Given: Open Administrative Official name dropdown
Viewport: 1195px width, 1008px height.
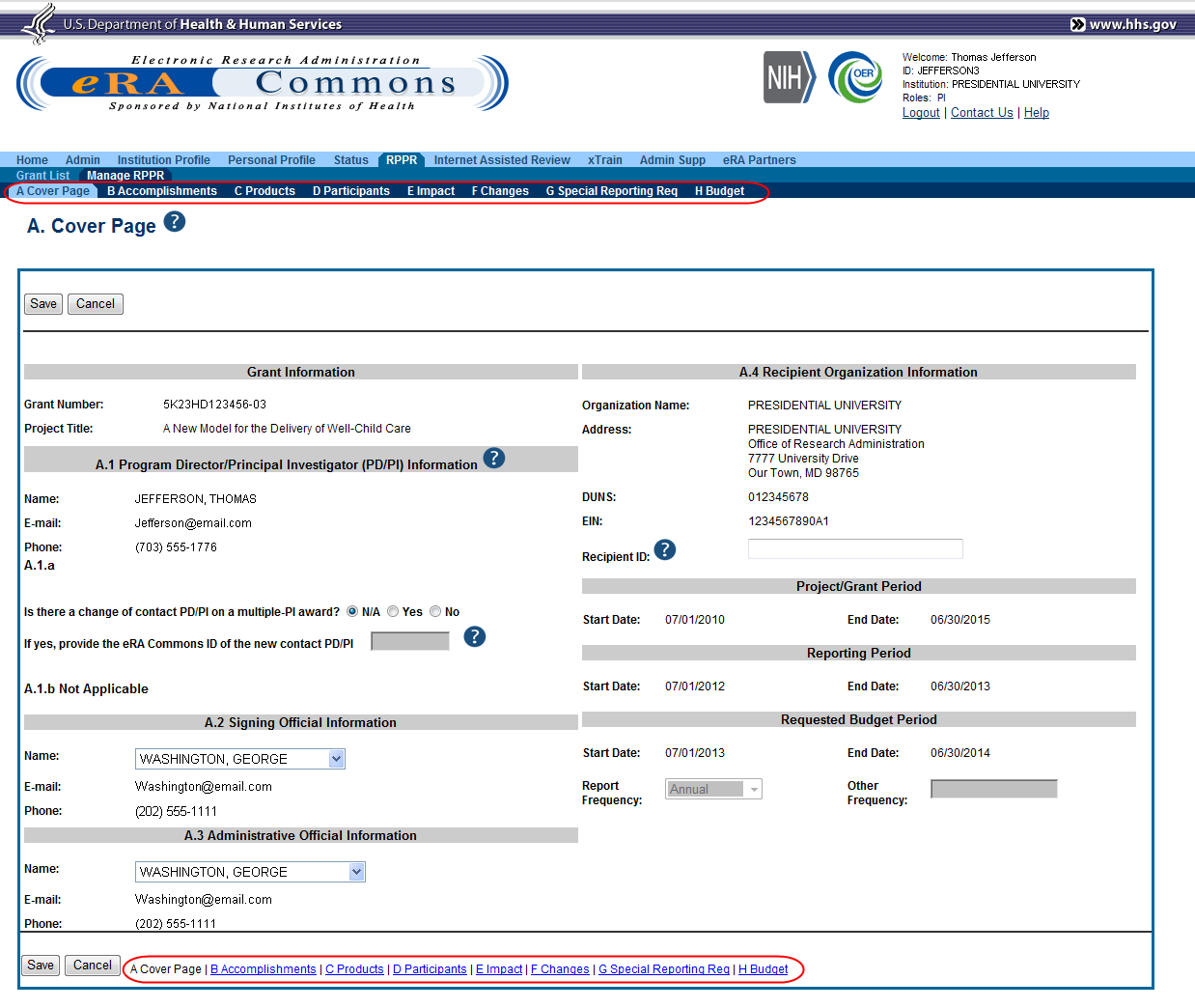Looking at the screenshot, I should click(250, 872).
